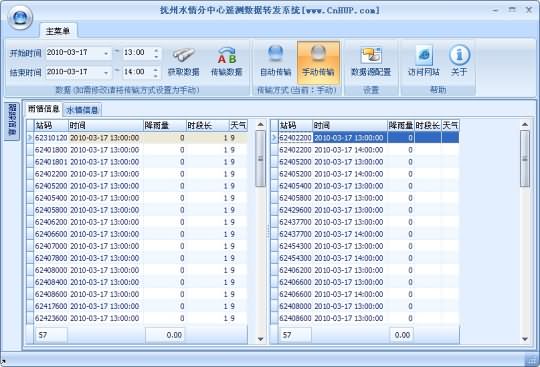Sort left table by 时段长 column
Viewport: 540px width, 367px height.
click(208, 125)
